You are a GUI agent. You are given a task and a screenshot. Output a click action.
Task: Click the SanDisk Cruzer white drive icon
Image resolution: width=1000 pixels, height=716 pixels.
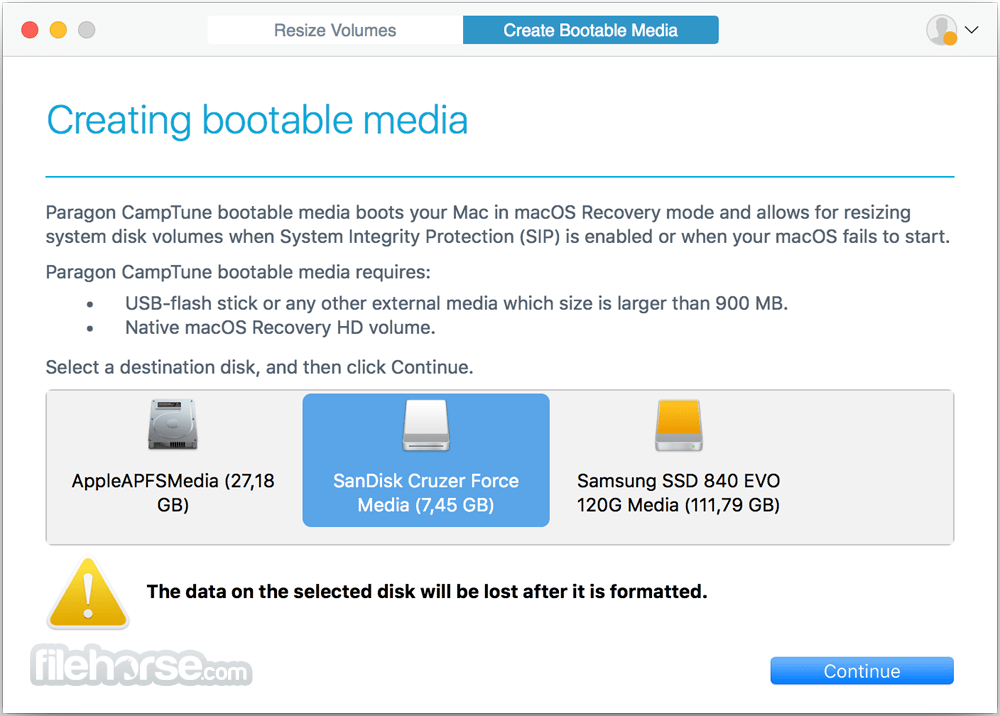426,425
